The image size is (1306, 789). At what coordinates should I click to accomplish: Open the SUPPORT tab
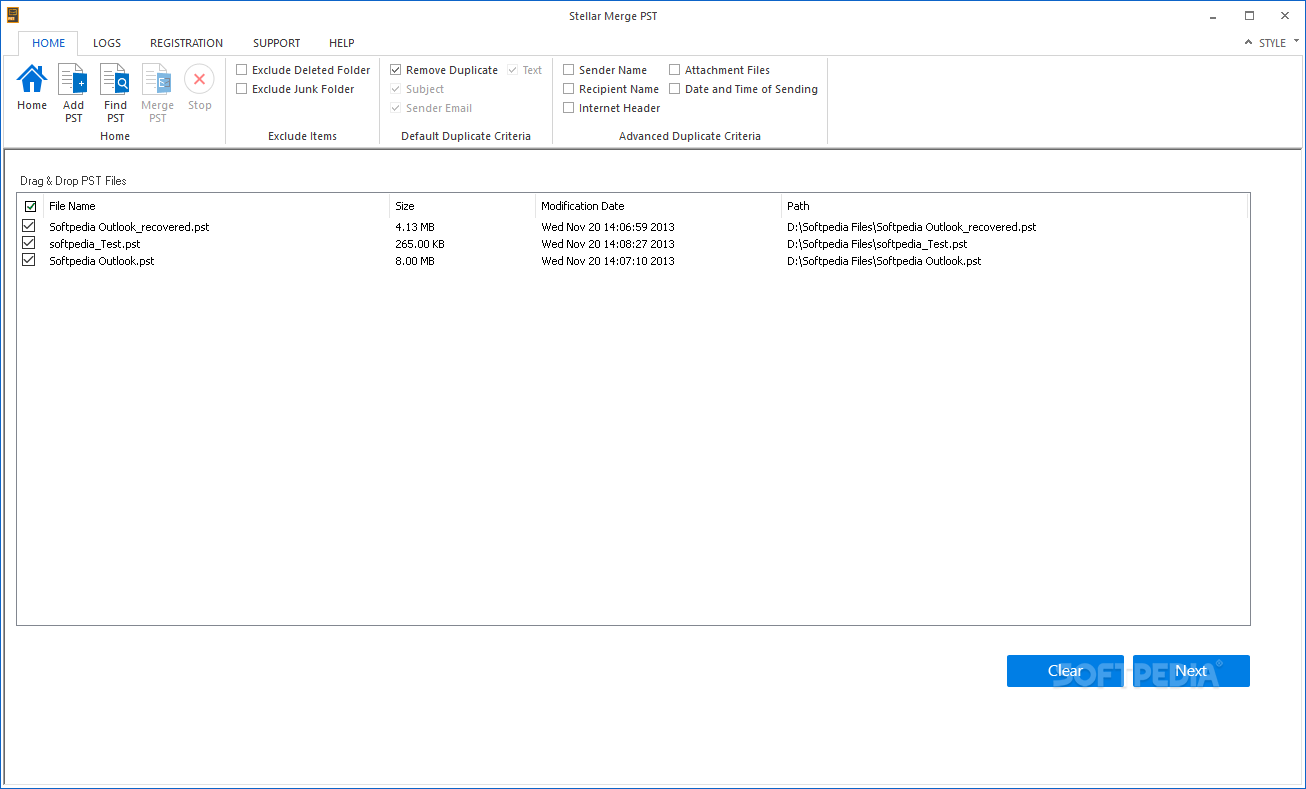(276, 43)
